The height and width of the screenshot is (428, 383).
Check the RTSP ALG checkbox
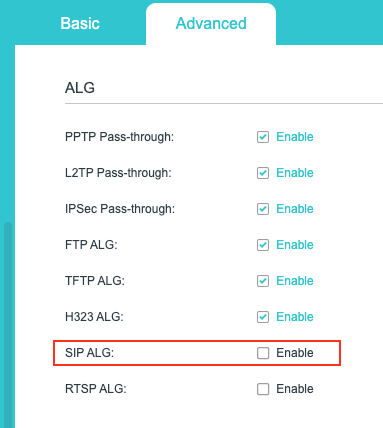pos(263,389)
